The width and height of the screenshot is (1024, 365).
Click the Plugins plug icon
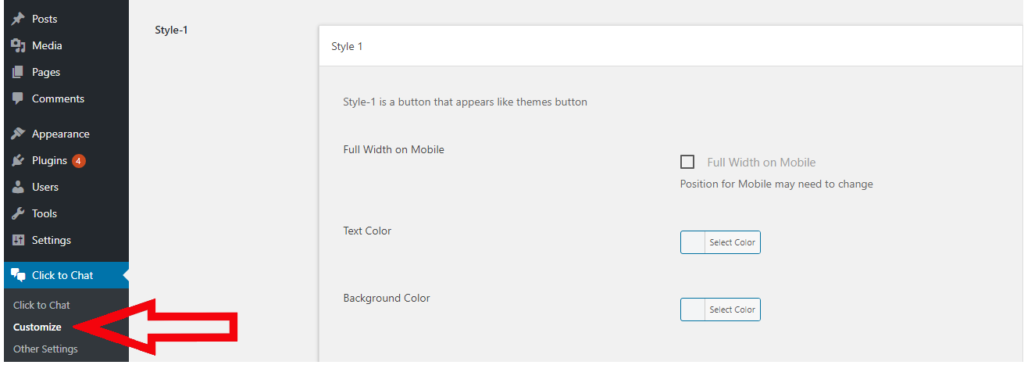point(18,161)
